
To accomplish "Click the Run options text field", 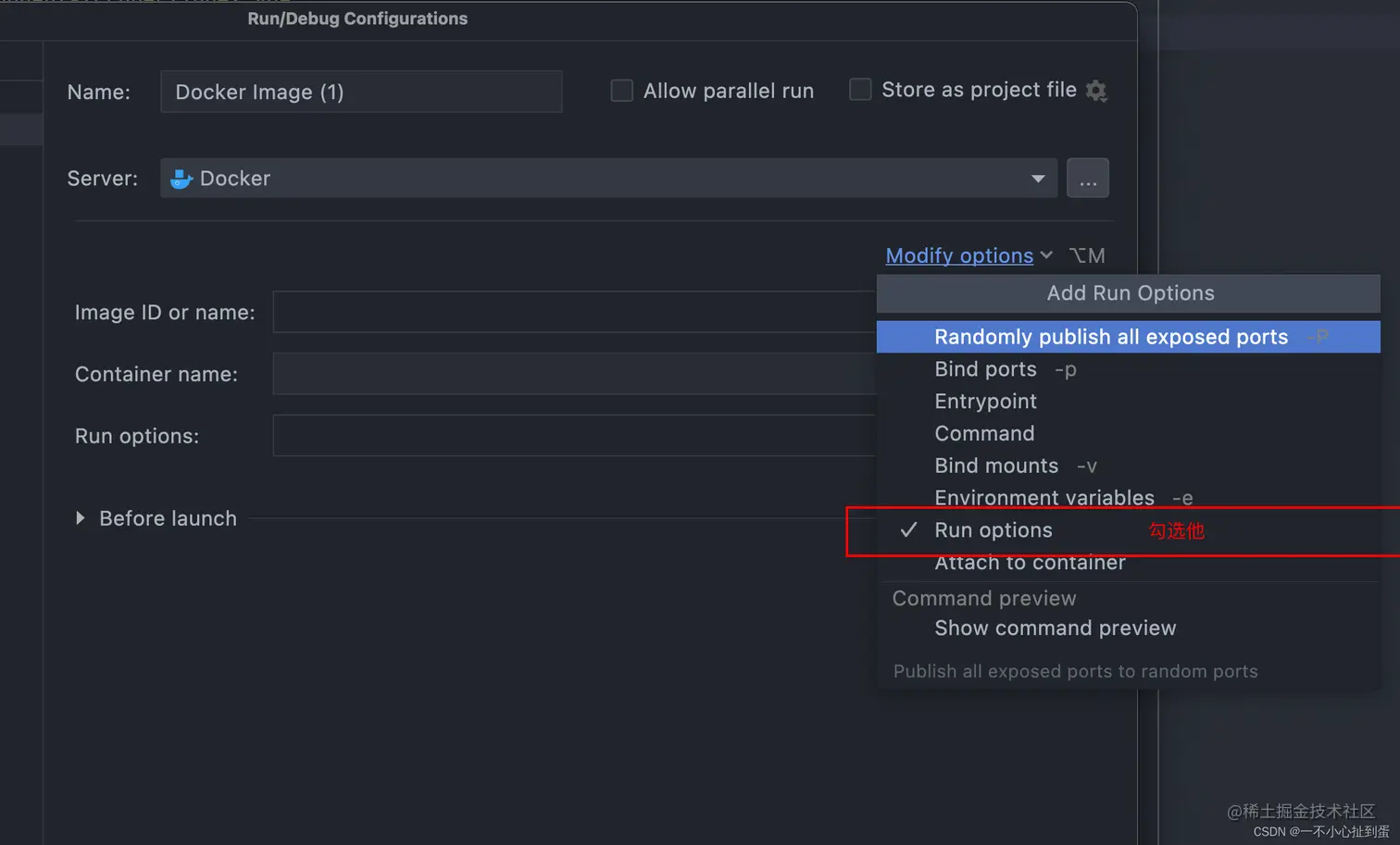I will click(574, 436).
